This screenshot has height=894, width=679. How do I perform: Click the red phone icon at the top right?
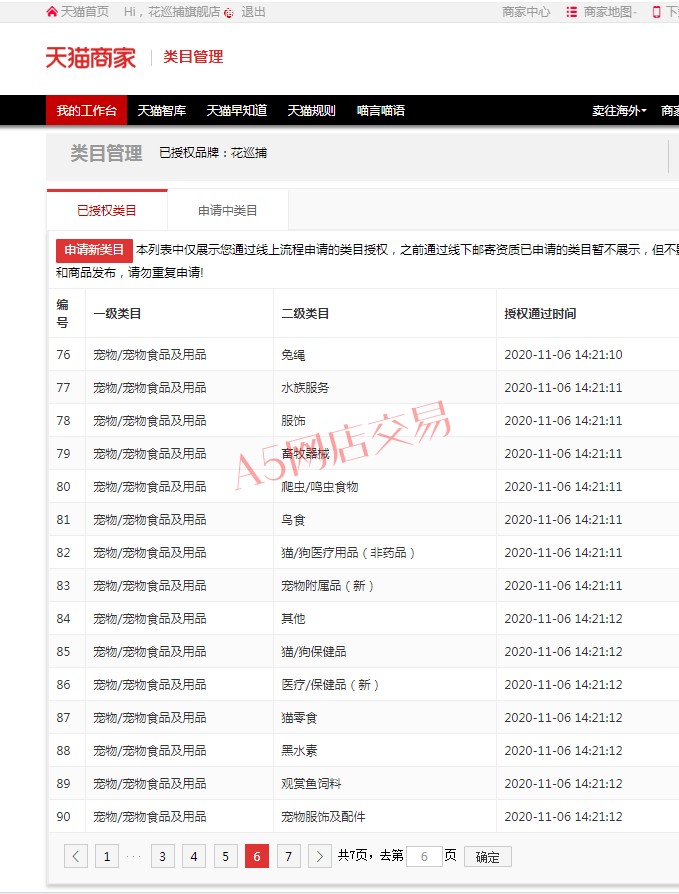pyautogui.click(x=656, y=12)
